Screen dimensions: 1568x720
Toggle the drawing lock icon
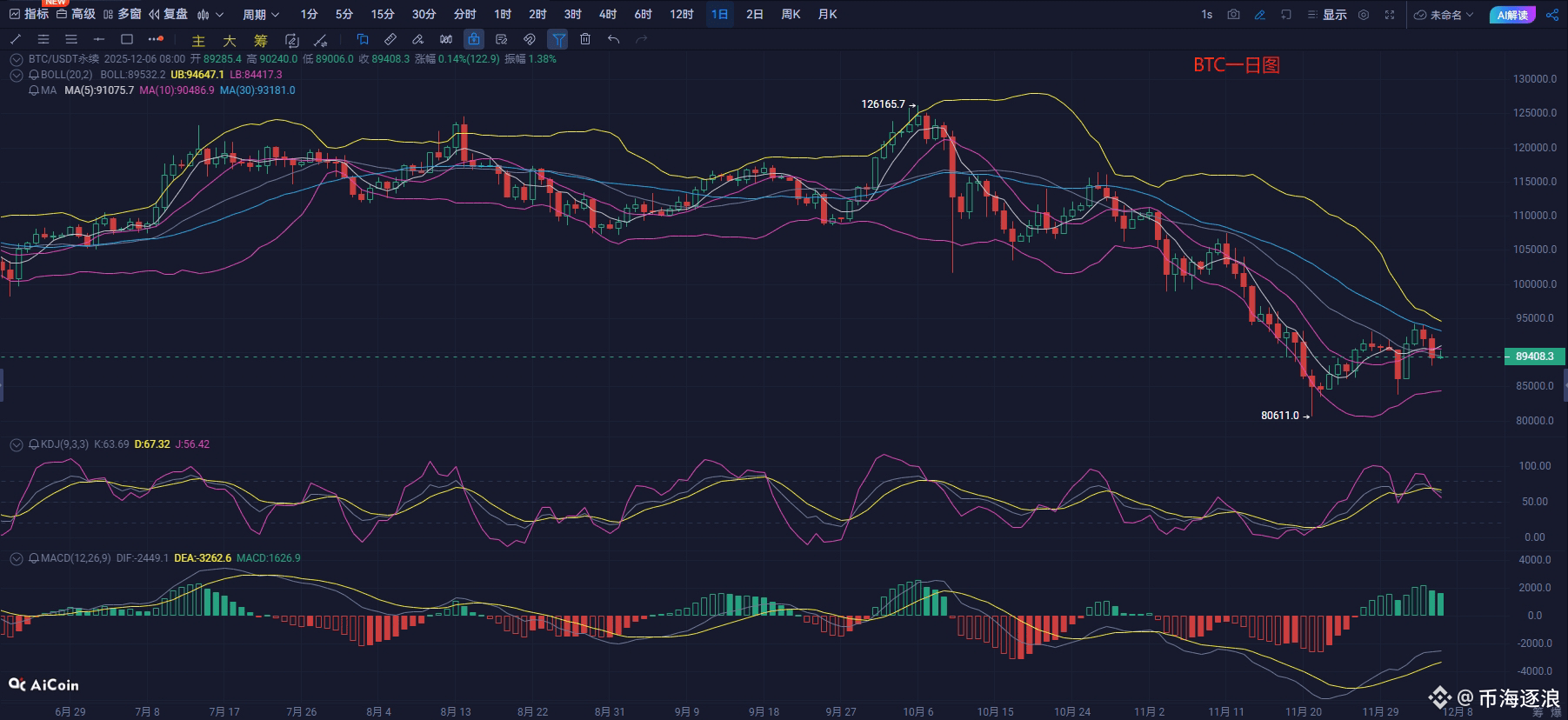(473, 39)
